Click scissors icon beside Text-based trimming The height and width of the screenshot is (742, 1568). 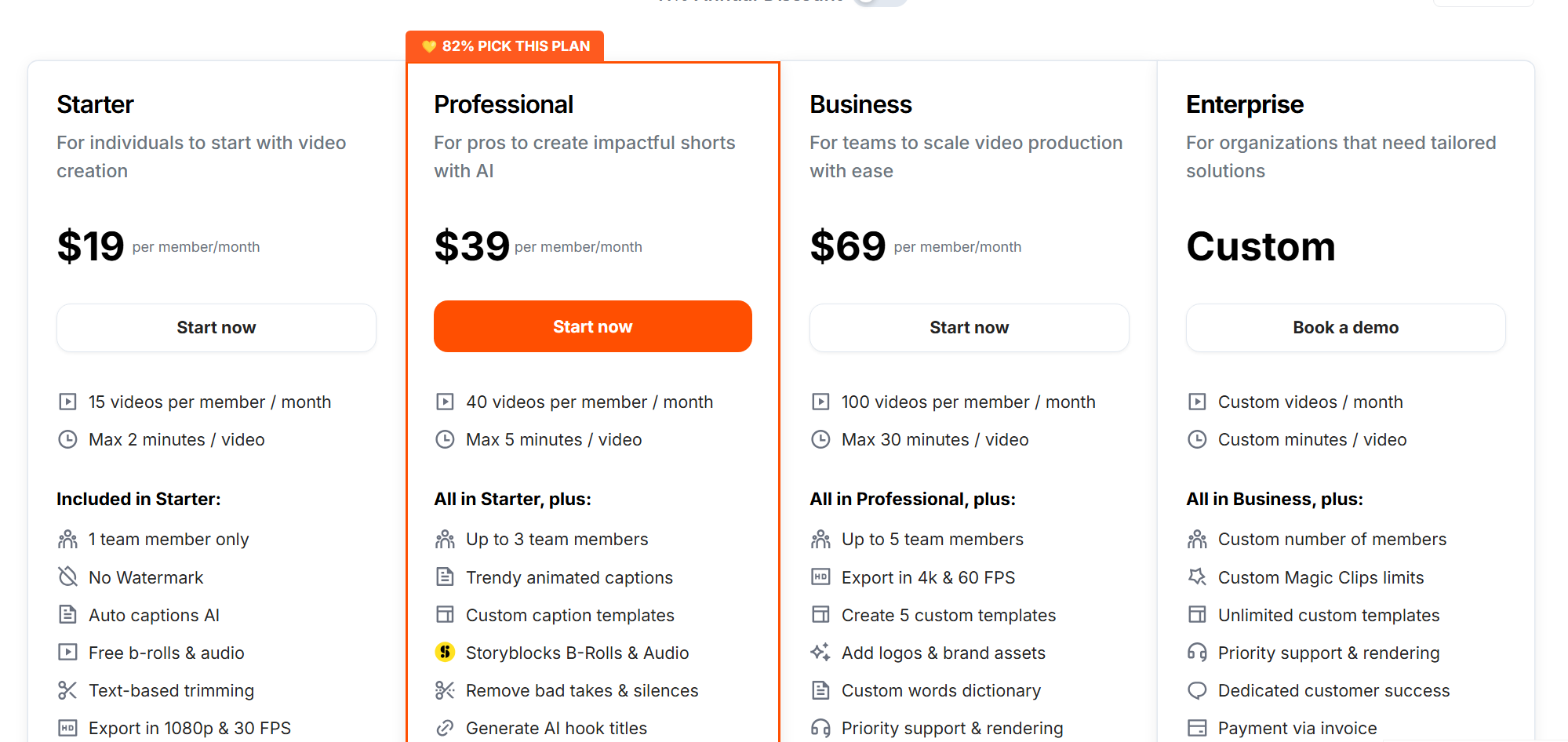[x=68, y=690]
